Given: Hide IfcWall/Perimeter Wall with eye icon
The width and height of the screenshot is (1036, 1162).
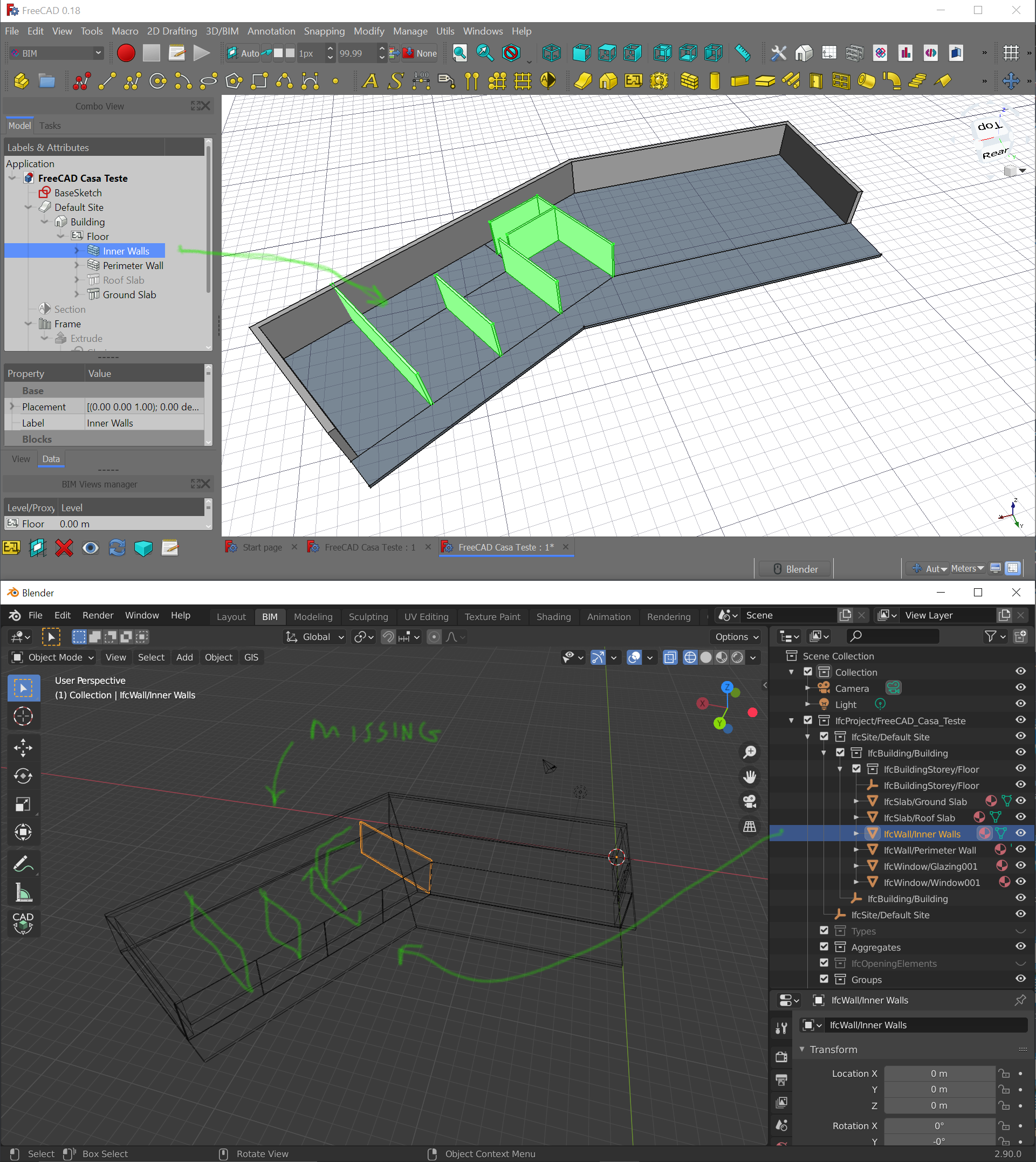Looking at the screenshot, I should [1021, 849].
